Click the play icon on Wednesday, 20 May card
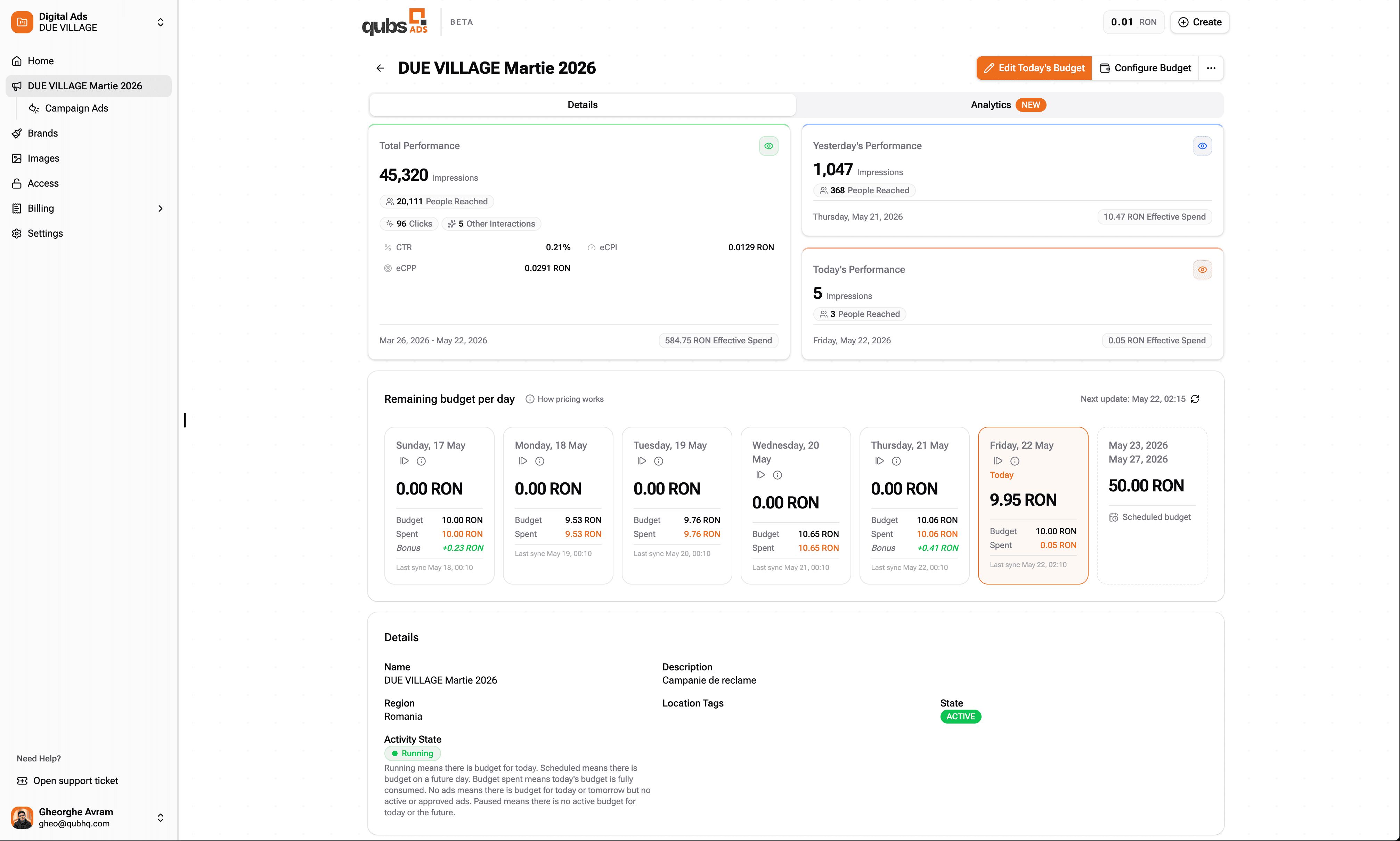Viewport: 1400px width, 841px height. point(760,475)
